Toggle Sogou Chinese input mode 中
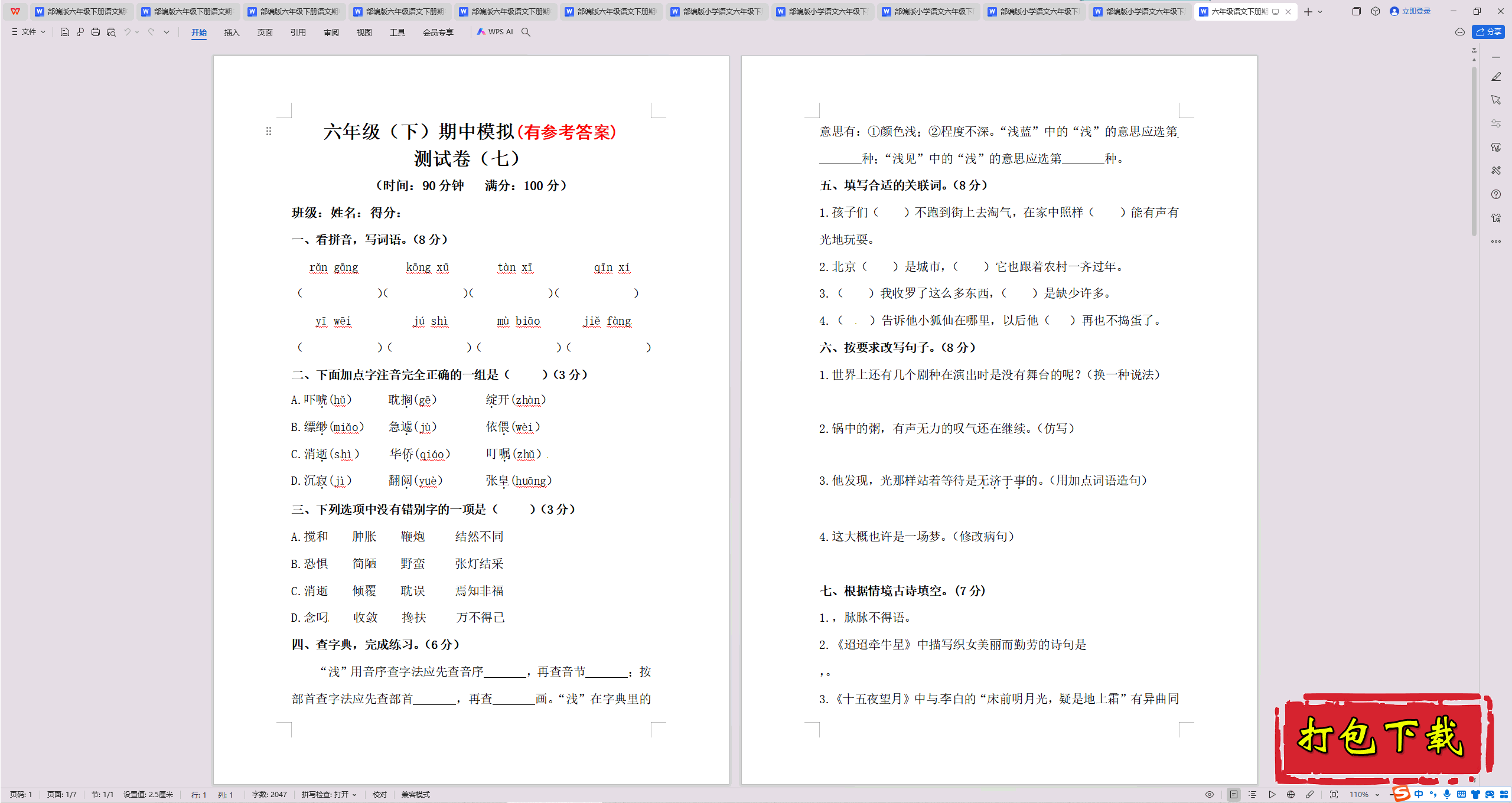Image resolution: width=1512 pixels, height=803 pixels. (1419, 795)
